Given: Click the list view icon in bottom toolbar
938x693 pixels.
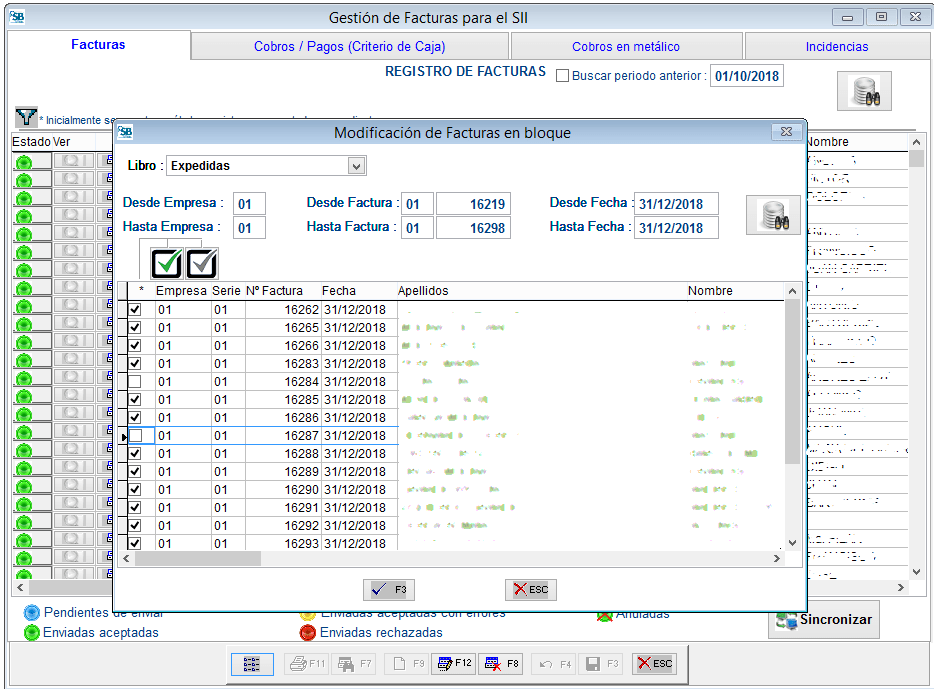Looking at the screenshot, I should click(252, 663).
